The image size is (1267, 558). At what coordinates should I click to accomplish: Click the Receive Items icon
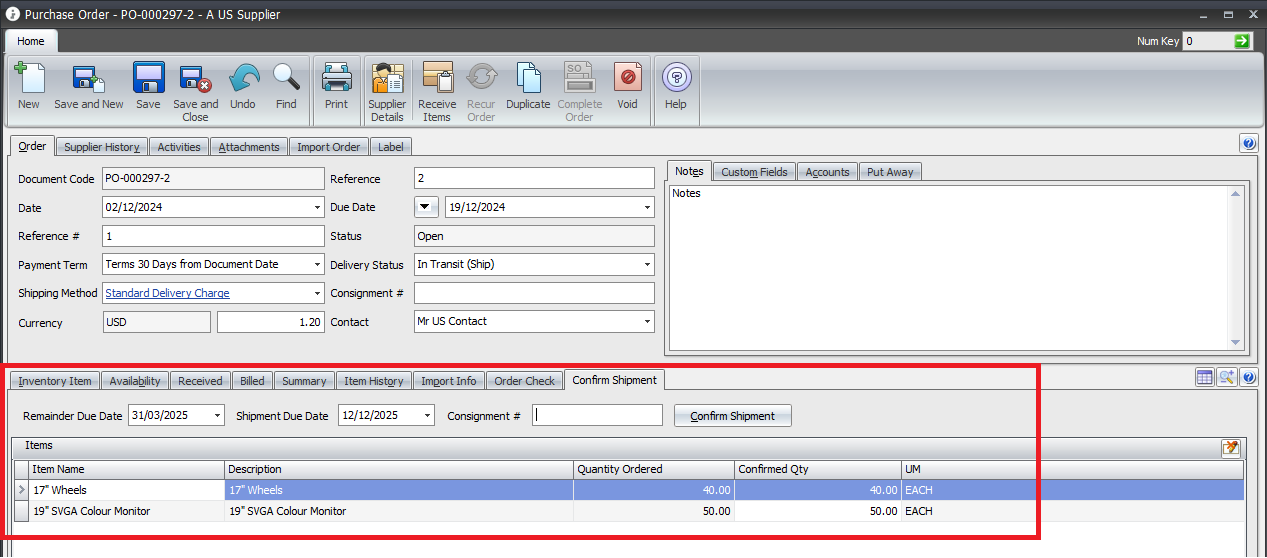click(x=437, y=79)
